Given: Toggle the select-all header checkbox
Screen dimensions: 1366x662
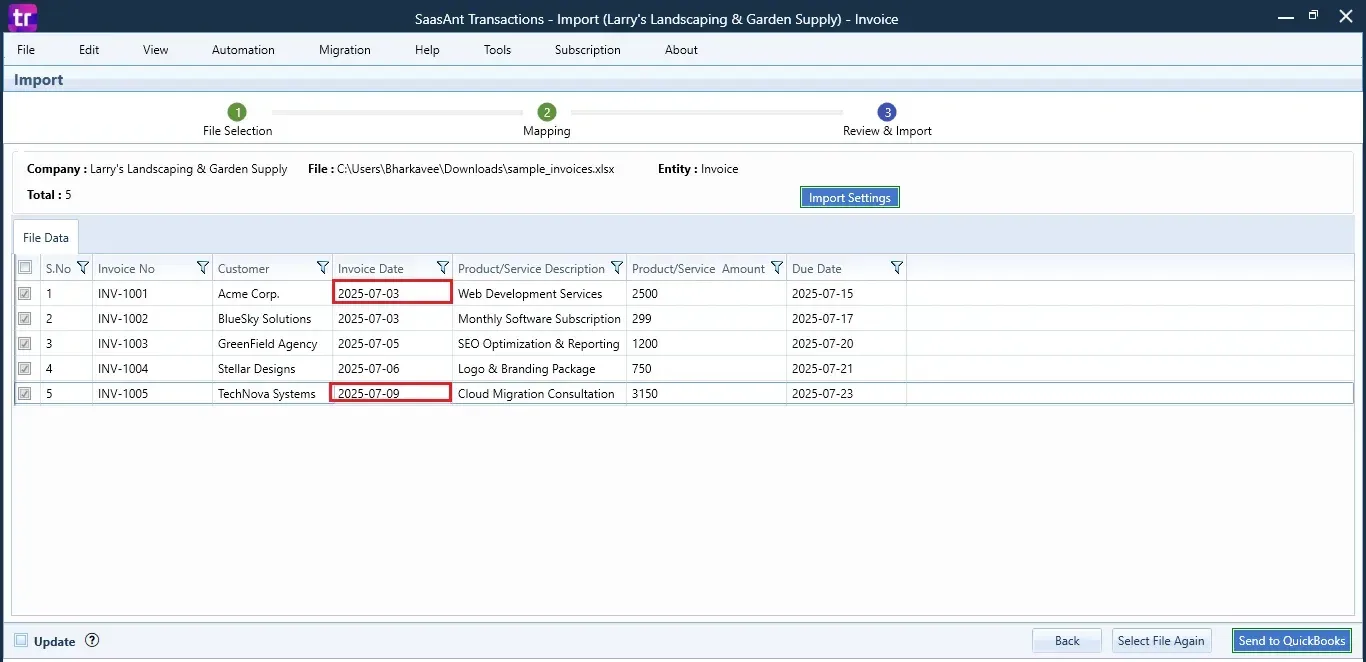Looking at the screenshot, I should 25,268.
